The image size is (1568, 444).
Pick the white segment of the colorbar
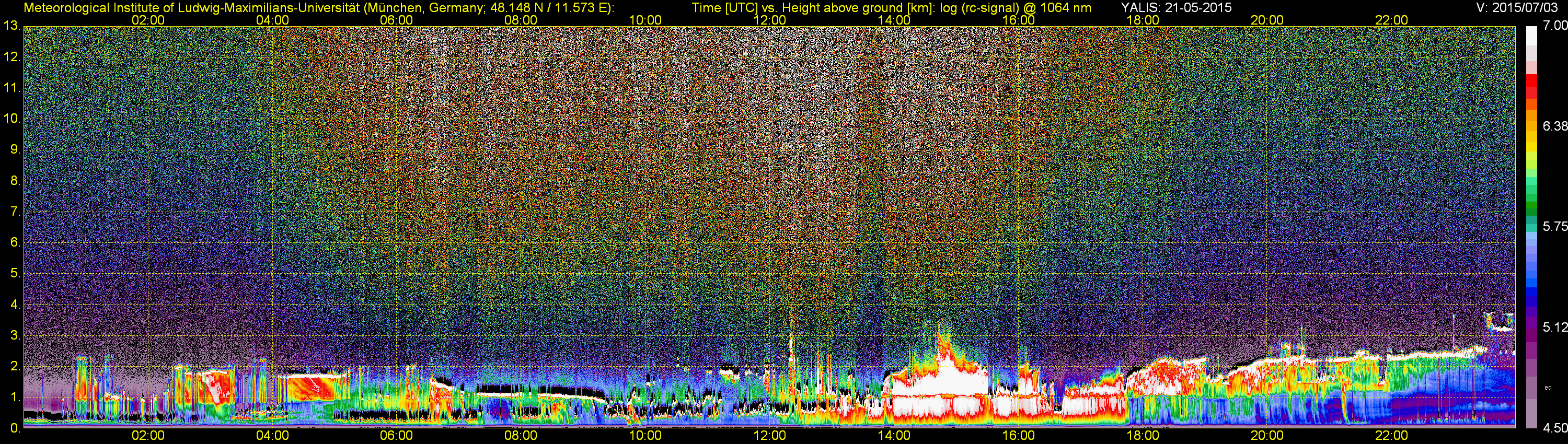point(1532,37)
